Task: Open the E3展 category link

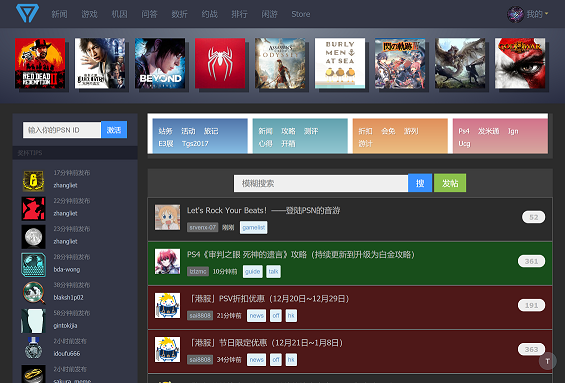Action: (x=166, y=144)
